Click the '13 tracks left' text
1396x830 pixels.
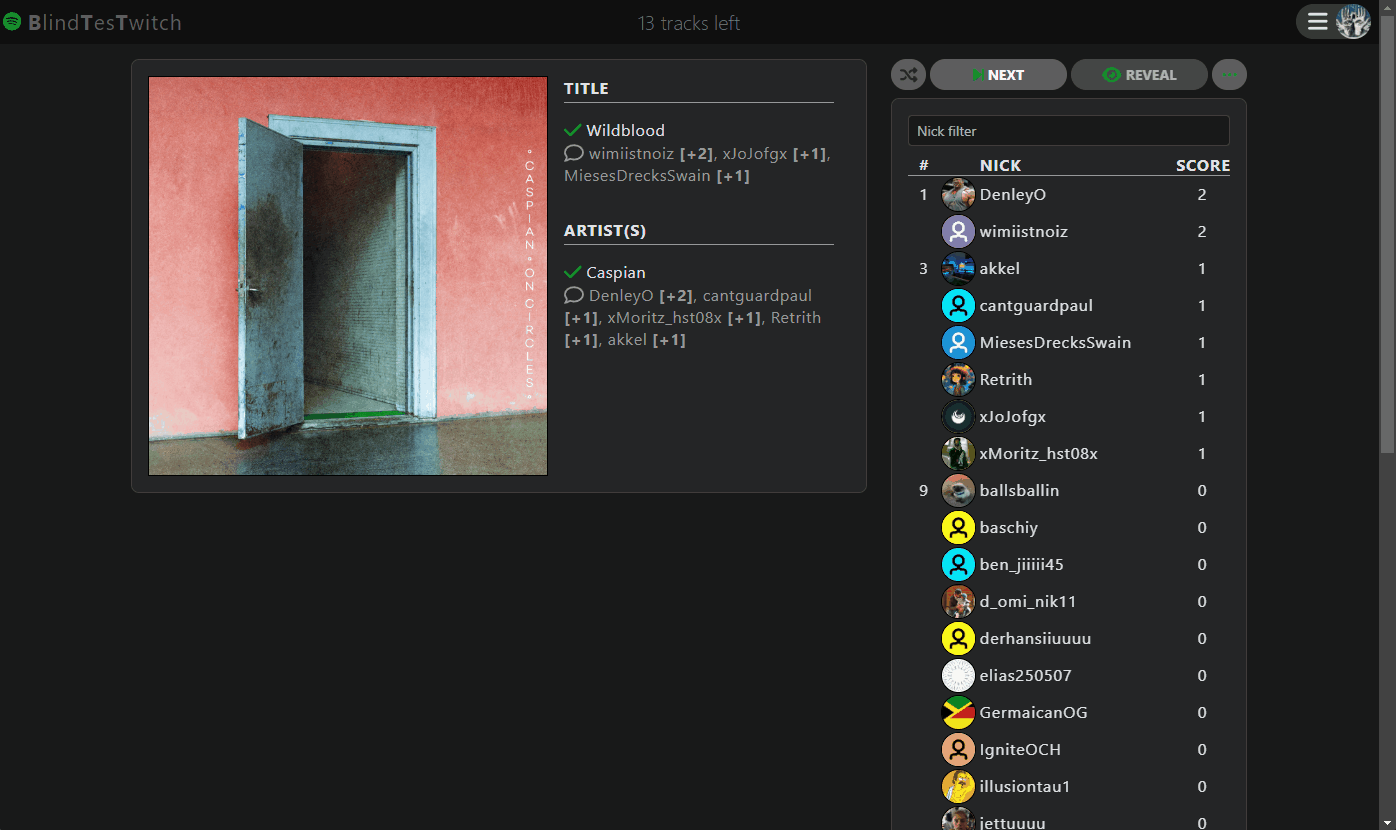tap(689, 23)
